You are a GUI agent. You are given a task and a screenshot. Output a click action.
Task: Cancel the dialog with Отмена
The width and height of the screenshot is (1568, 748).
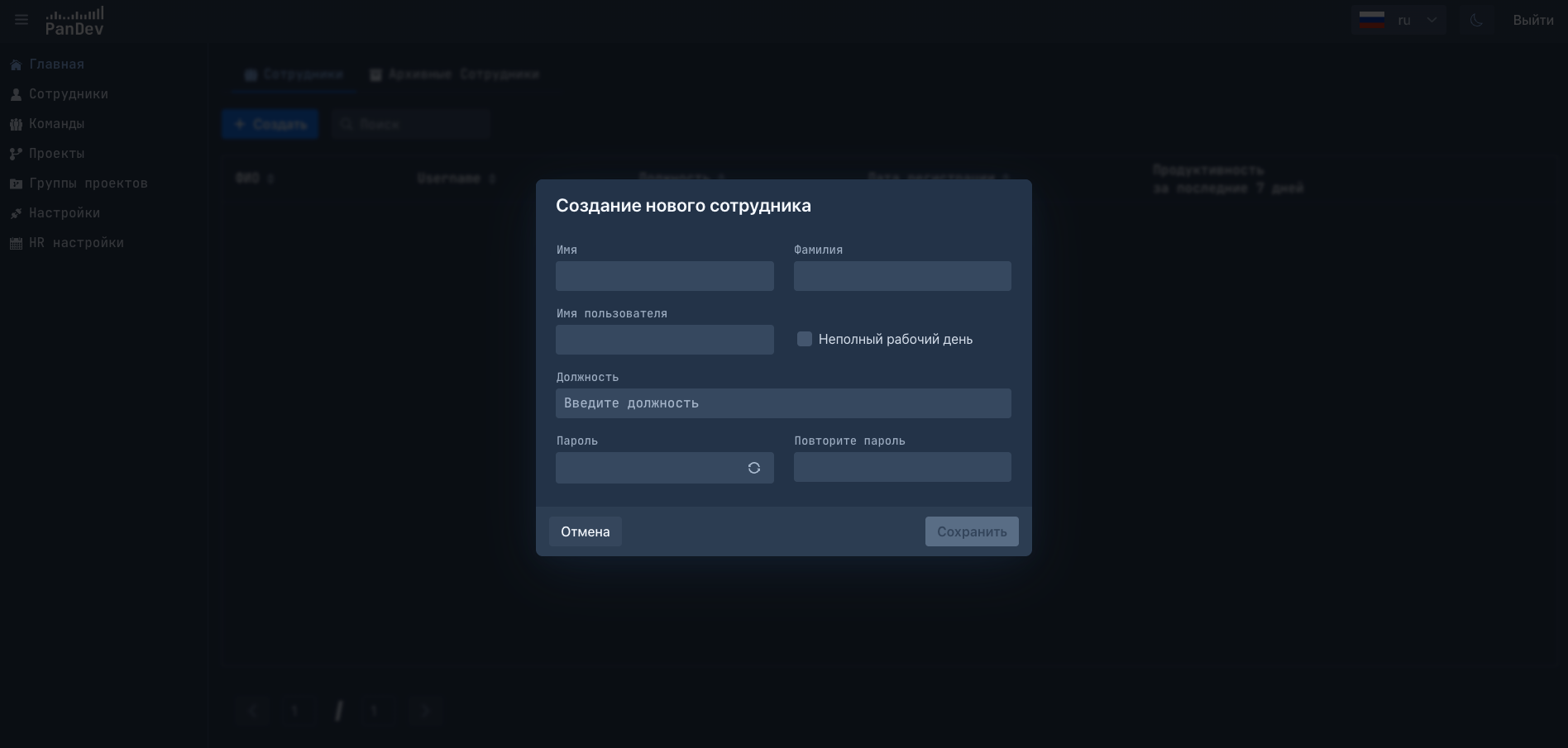coord(585,531)
